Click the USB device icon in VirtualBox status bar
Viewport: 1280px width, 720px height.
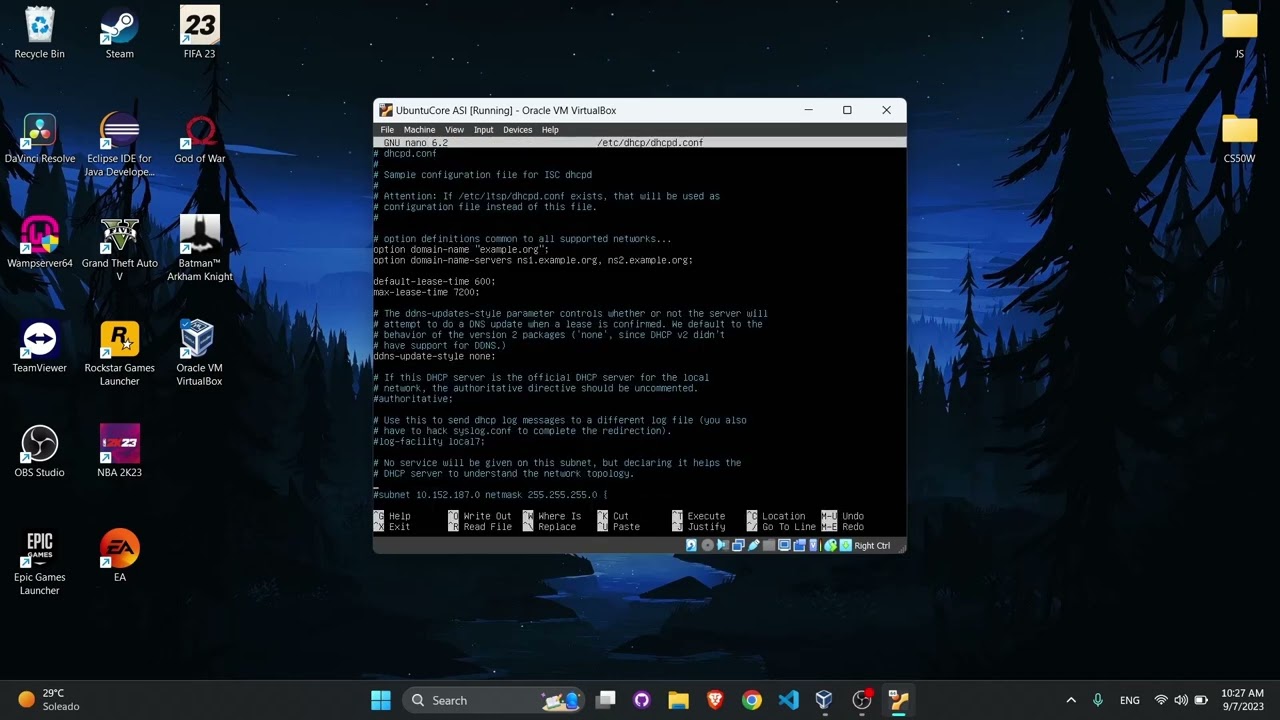click(754, 545)
